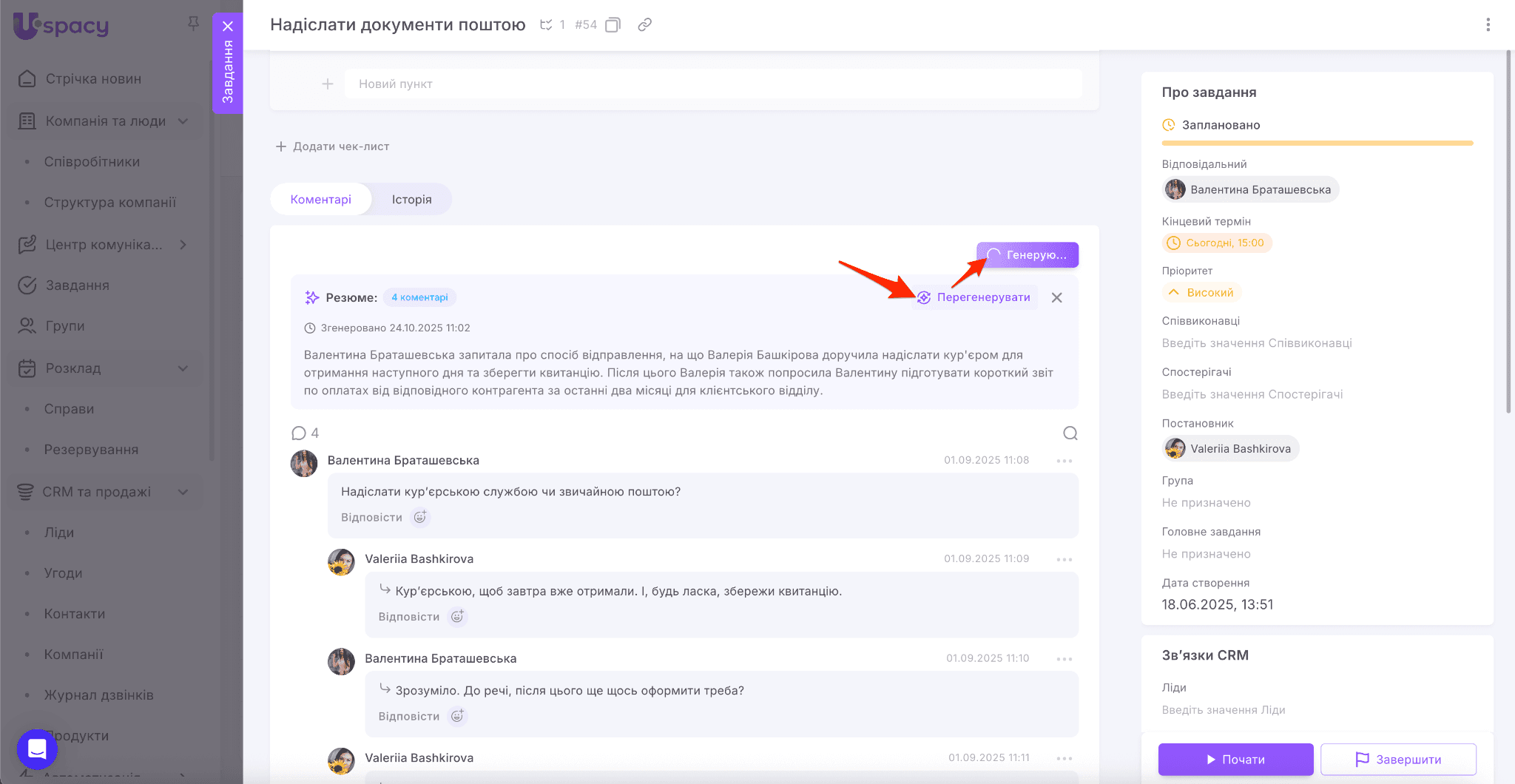Open the three-dot task options menu
Image resolution: width=1515 pixels, height=784 pixels.
coord(1488,25)
